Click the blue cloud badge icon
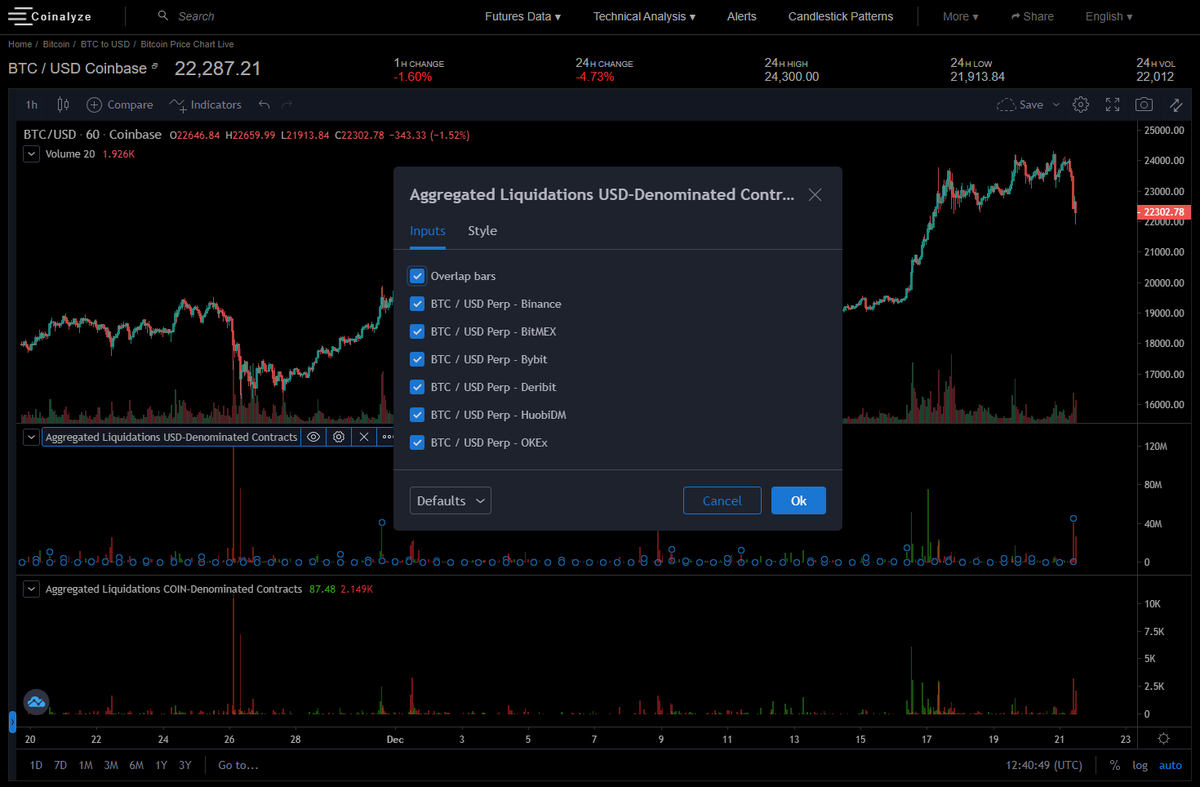The width and height of the screenshot is (1200, 787). [37, 703]
